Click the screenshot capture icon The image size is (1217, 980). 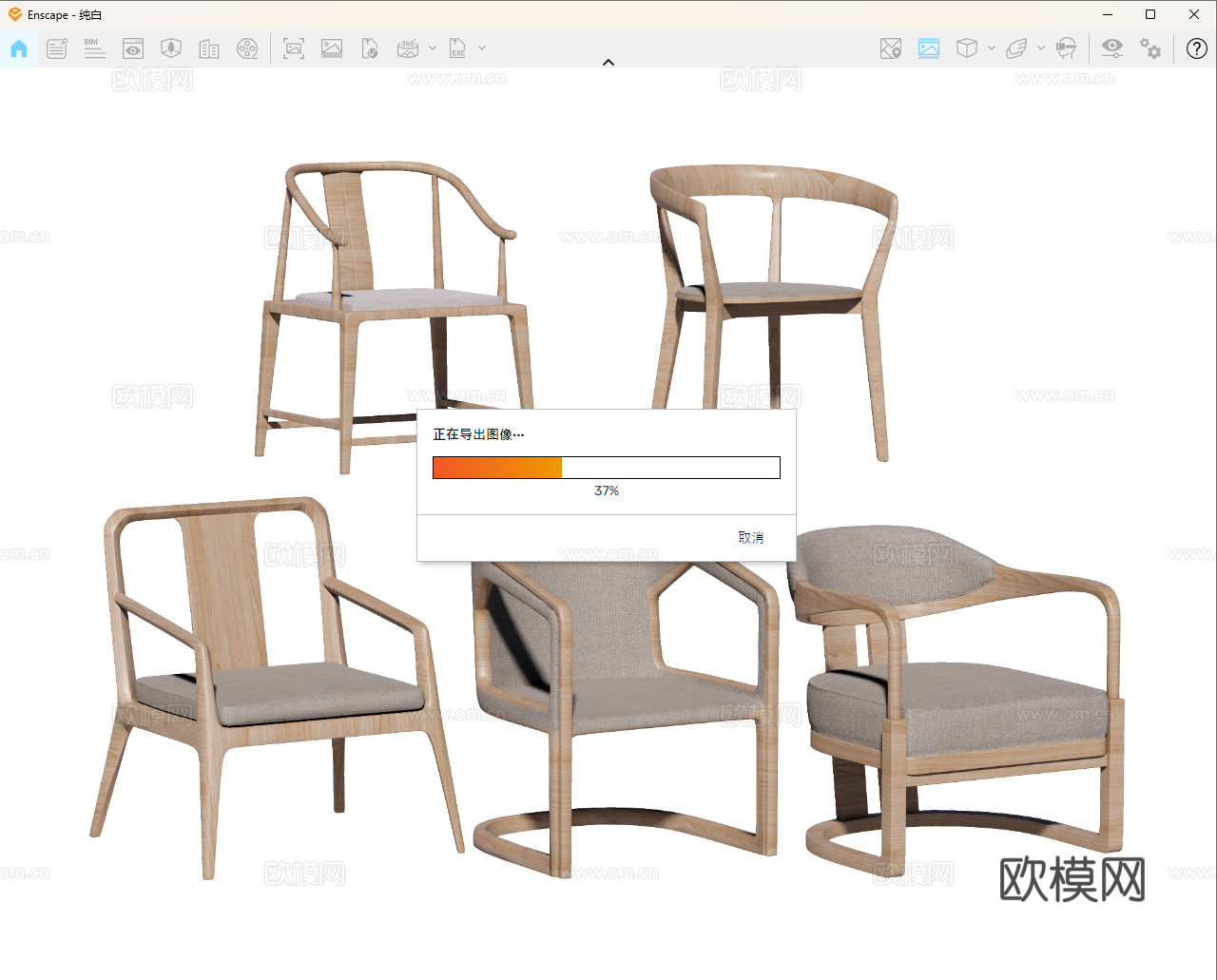click(x=294, y=48)
